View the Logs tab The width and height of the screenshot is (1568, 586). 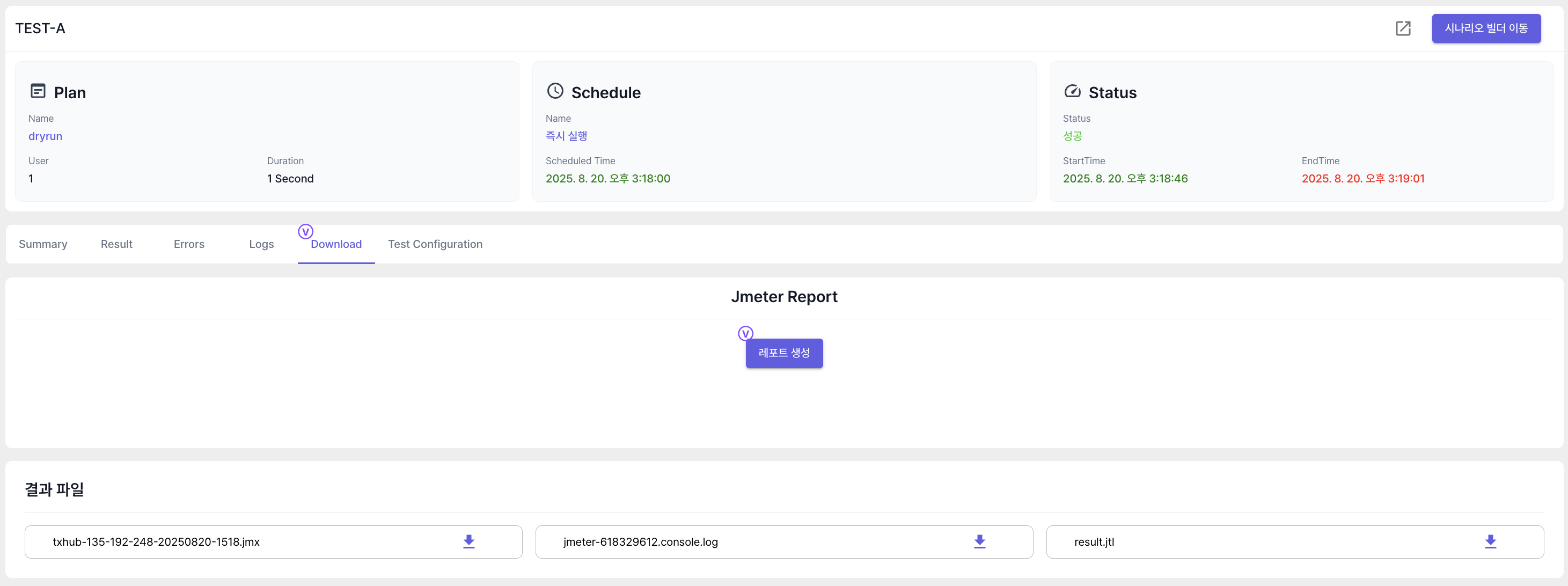tap(261, 244)
